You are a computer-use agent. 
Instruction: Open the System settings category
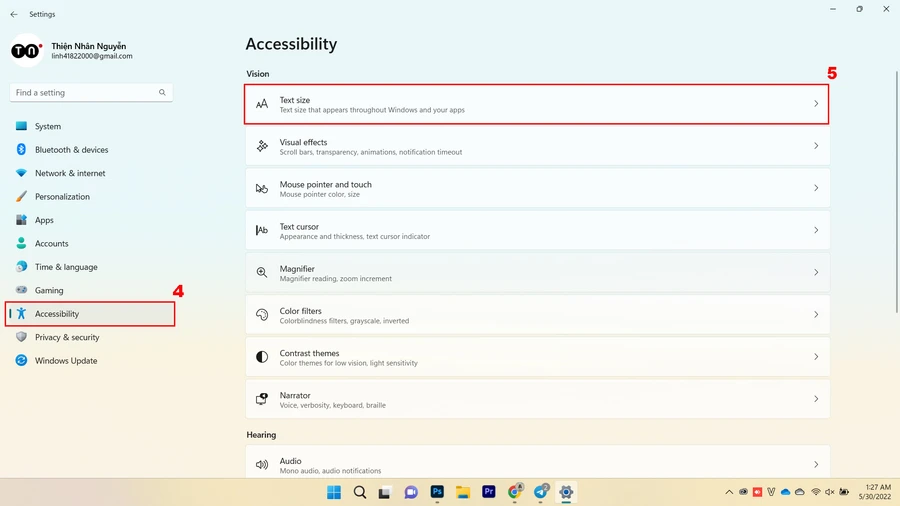coord(89,126)
